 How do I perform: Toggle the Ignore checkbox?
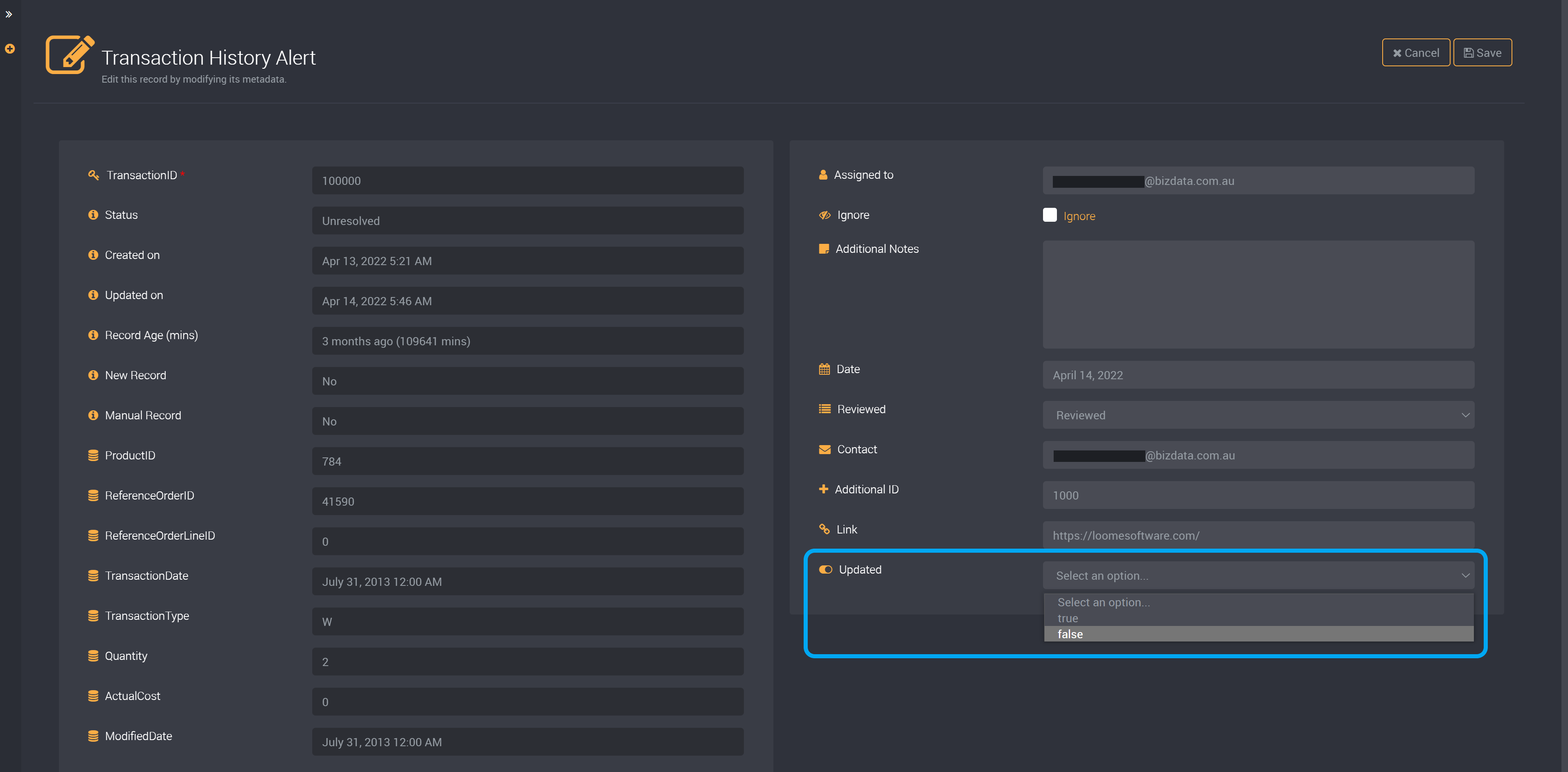coord(1050,214)
